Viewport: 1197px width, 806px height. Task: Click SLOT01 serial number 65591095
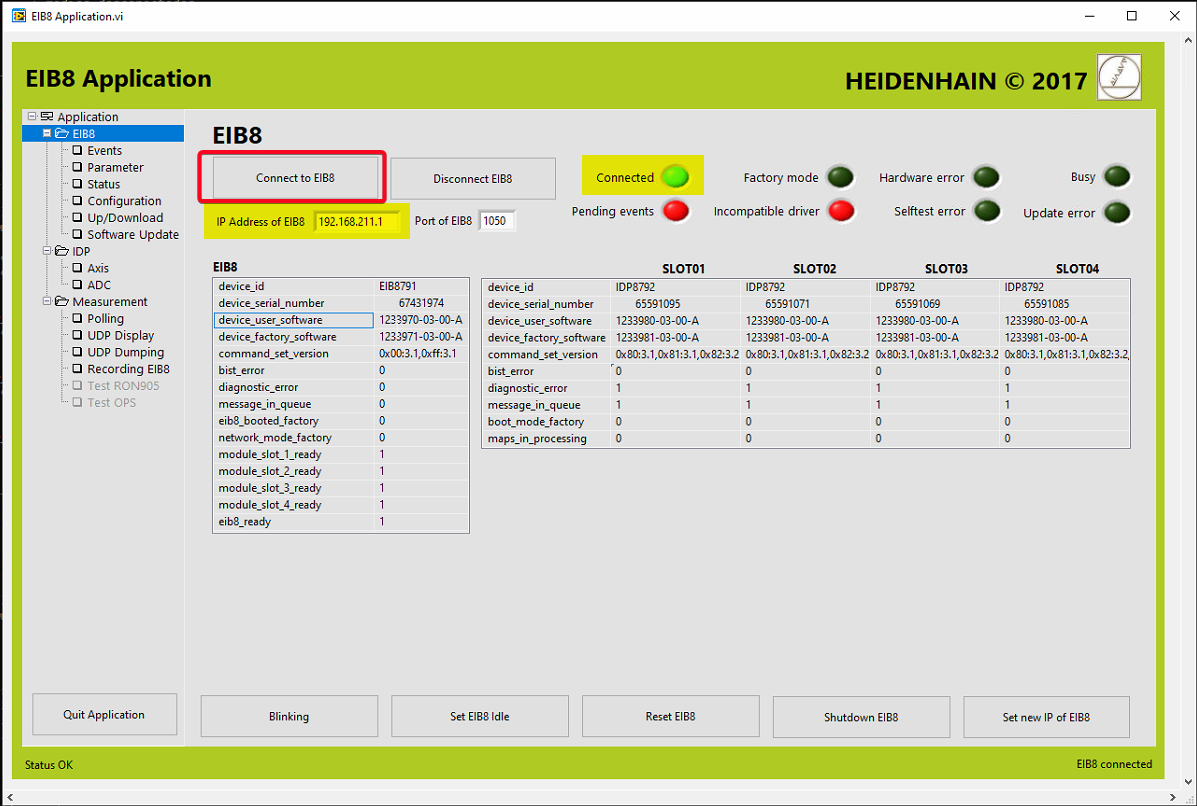tap(657, 304)
